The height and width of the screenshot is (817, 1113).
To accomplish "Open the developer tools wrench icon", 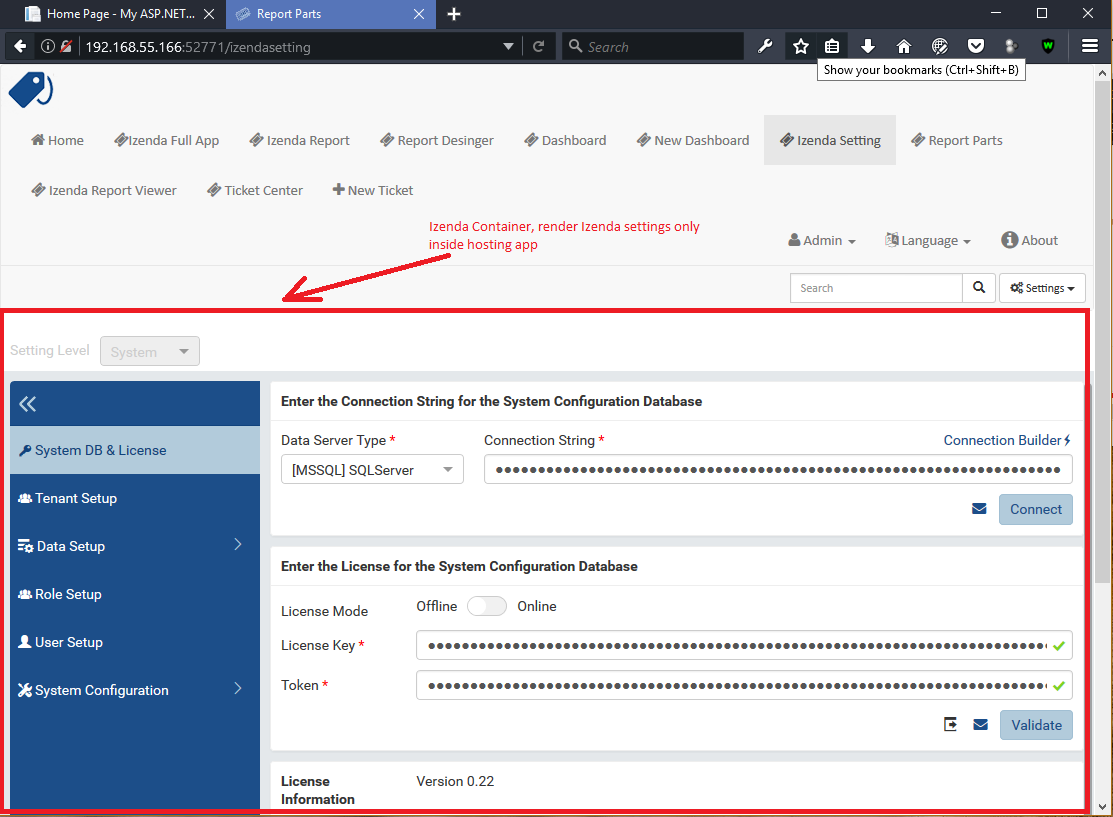I will (764, 47).
